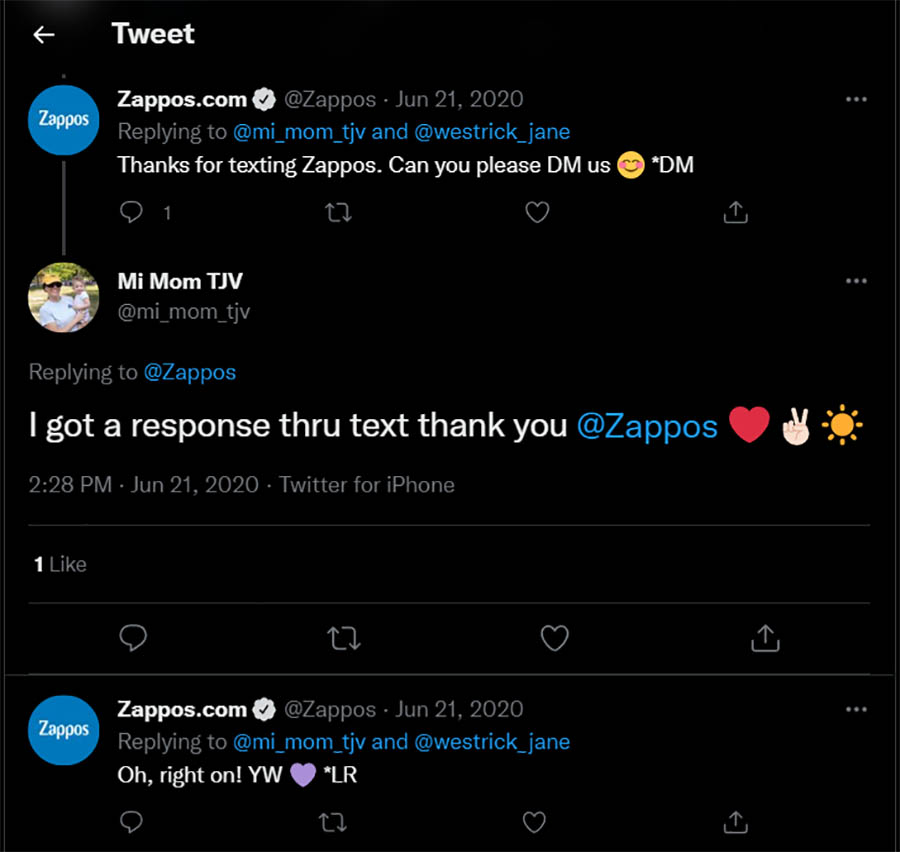Viewport: 900px width, 852px height.
Task: Like the 'Oh, right on!' Zappos reply
Action: pyautogui.click(x=535, y=822)
